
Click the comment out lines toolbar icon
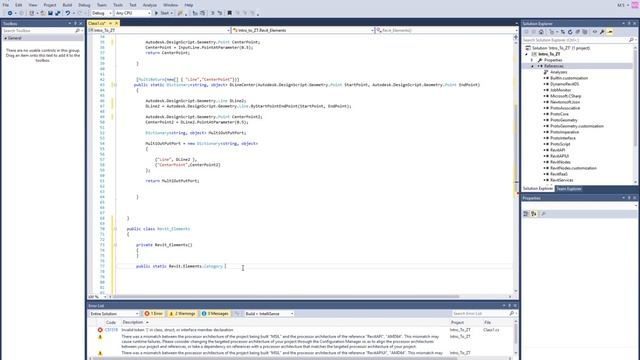click(x=212, y=13)
